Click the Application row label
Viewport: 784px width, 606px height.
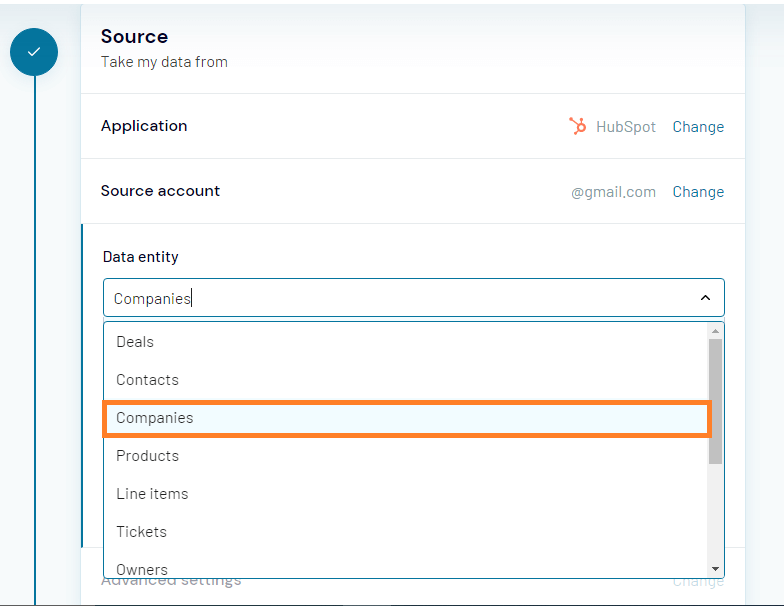tap(144, 126)
